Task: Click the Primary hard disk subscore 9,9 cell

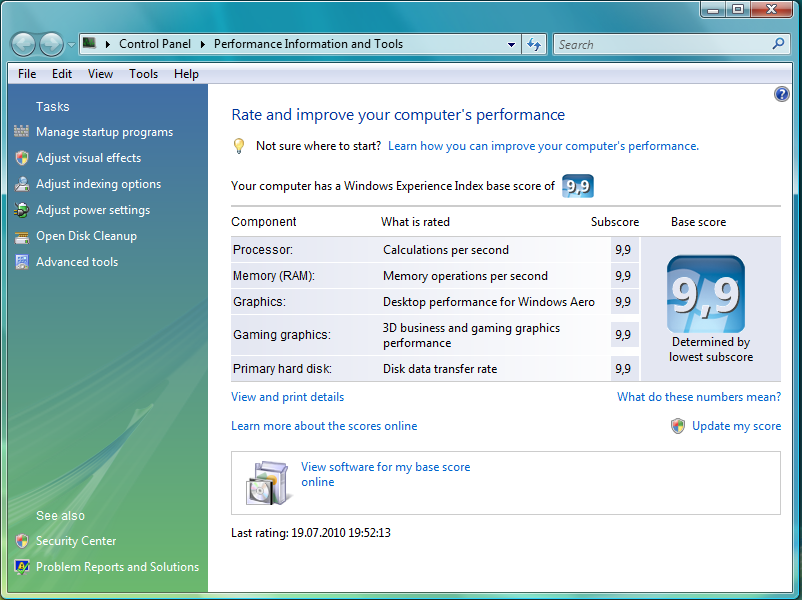Action: point(623,369)
